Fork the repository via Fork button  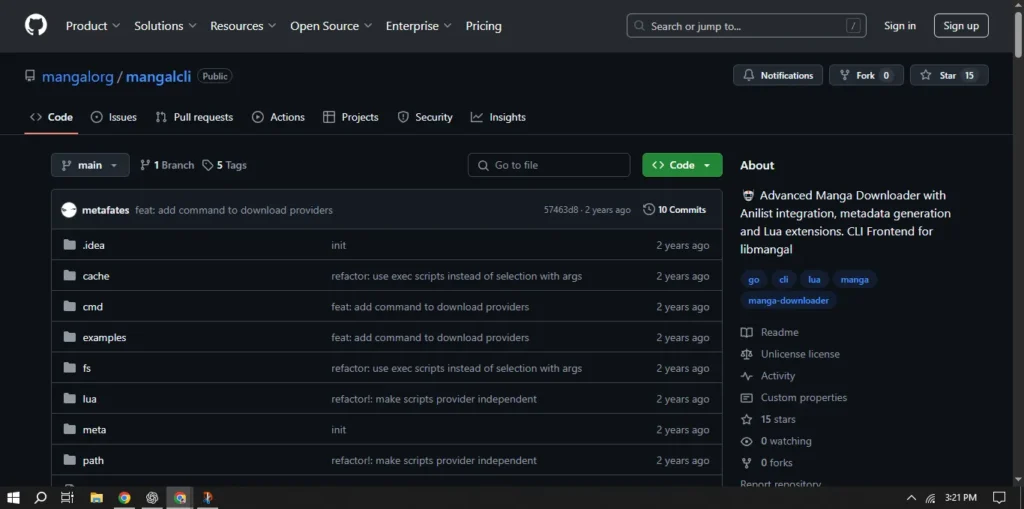tap(865, 76)
